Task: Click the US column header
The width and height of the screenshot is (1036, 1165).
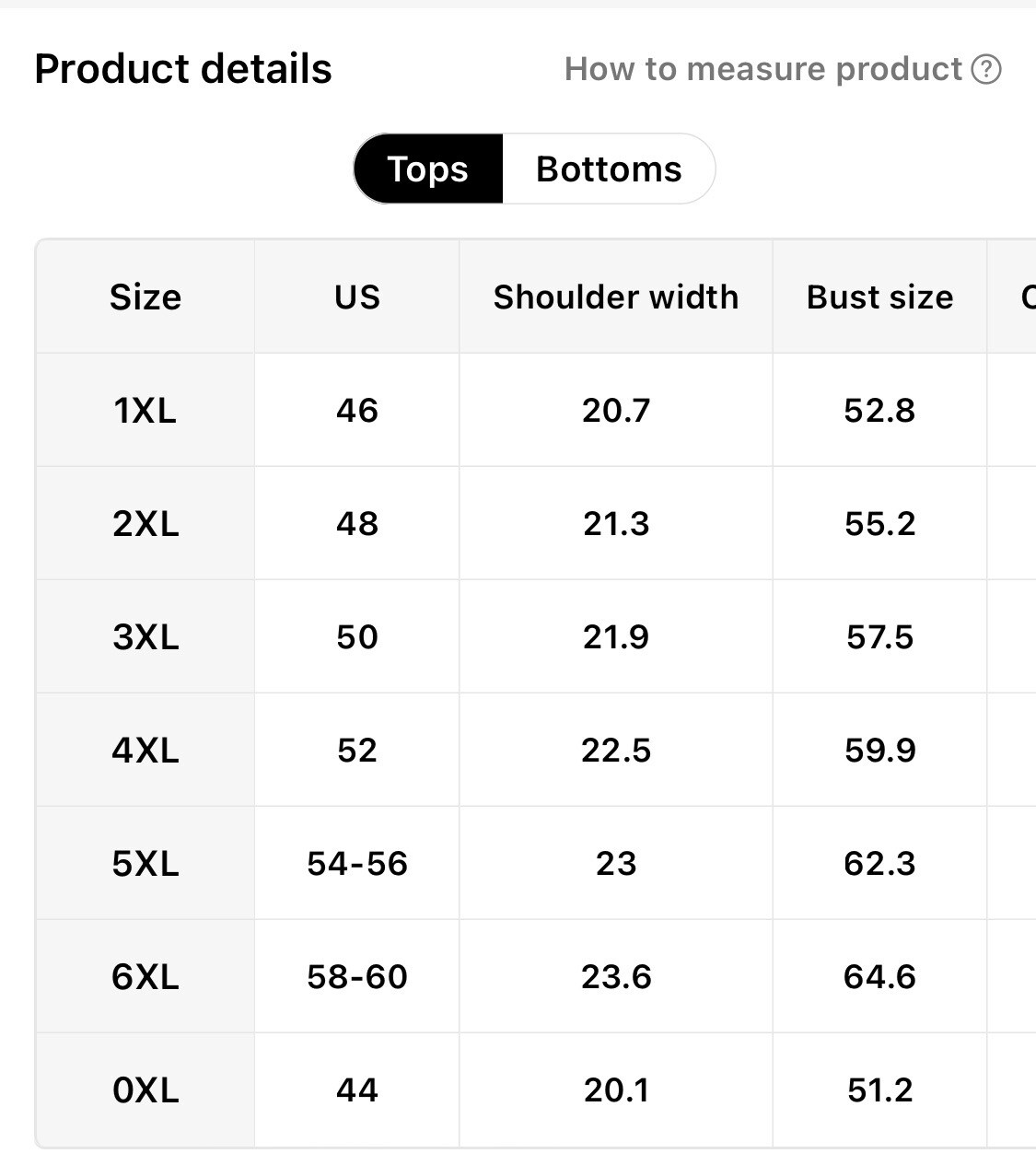Action: click(x=357, y=297)
